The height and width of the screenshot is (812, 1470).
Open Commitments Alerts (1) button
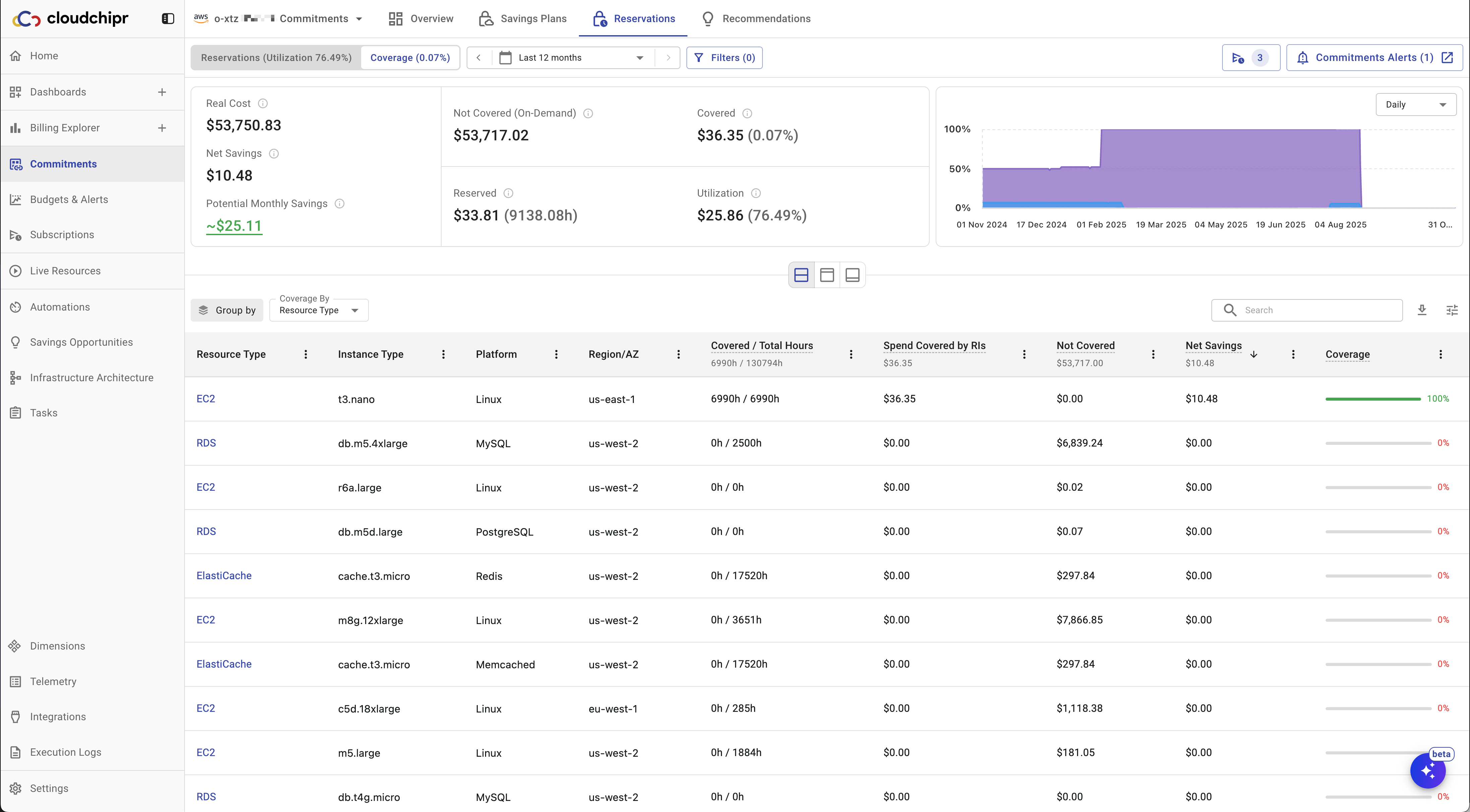click(x=1374, y=58)
